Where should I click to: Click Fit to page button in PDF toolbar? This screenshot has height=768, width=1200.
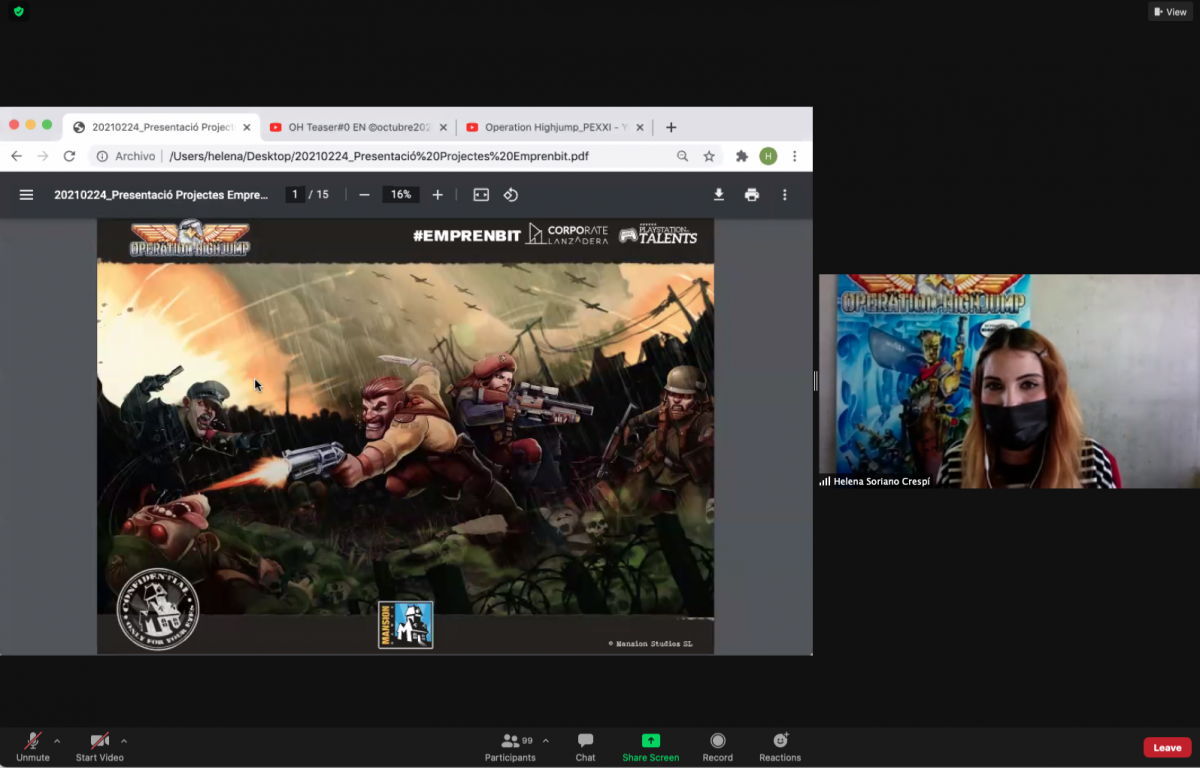tap(481, 195)
